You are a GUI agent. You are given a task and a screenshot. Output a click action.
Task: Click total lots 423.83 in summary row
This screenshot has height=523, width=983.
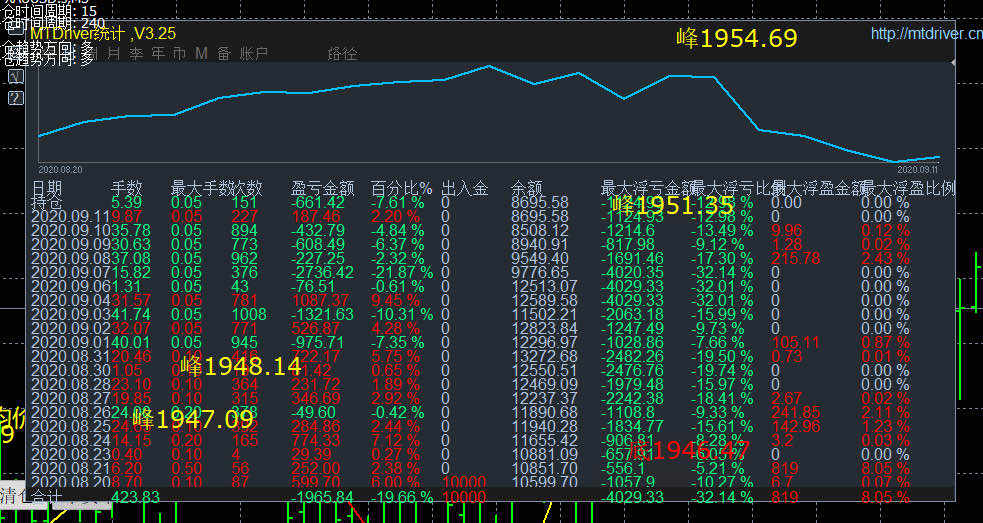tap(135, 497)
